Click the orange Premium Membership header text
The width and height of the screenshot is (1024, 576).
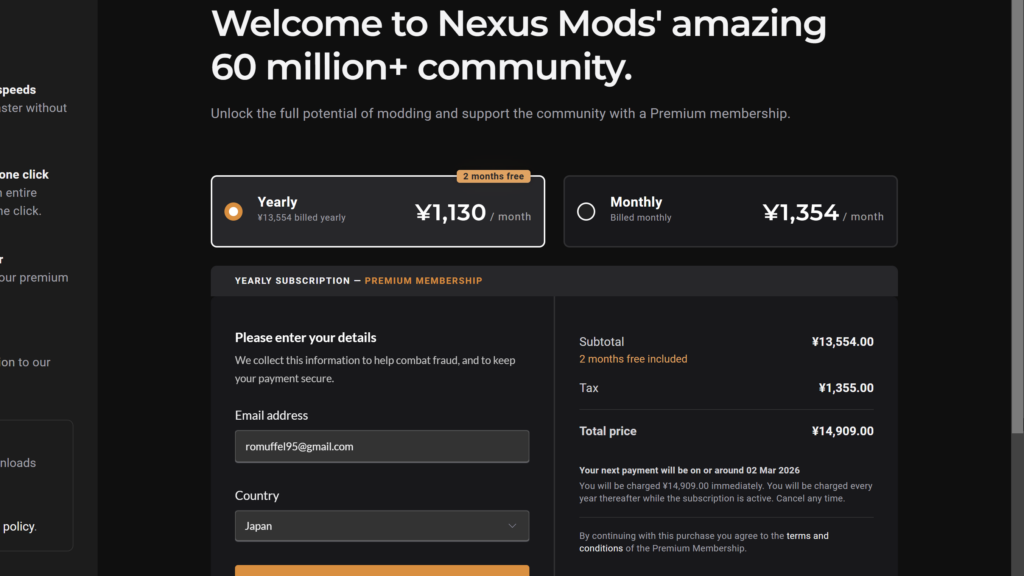pyautogui.click(x=423, y=281)
